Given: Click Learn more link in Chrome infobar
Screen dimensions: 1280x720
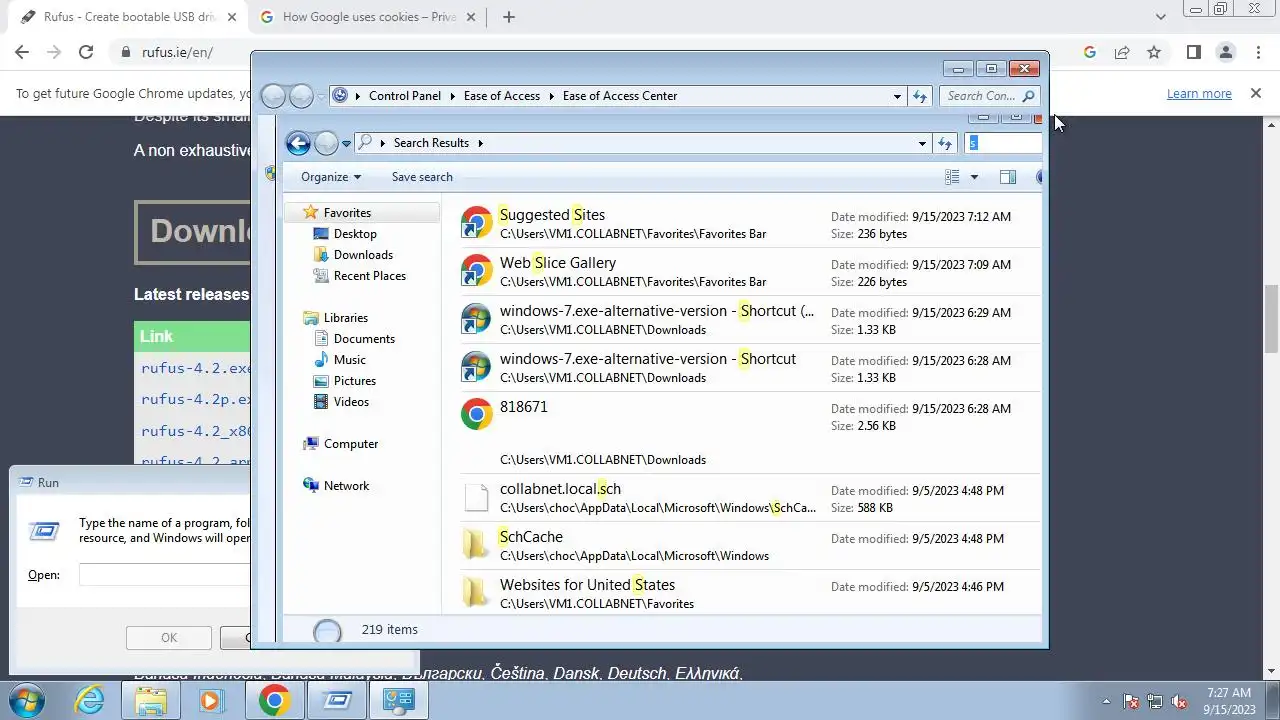Looking at the screenshot, I should pyautogui.click(x=1199, y=93).
